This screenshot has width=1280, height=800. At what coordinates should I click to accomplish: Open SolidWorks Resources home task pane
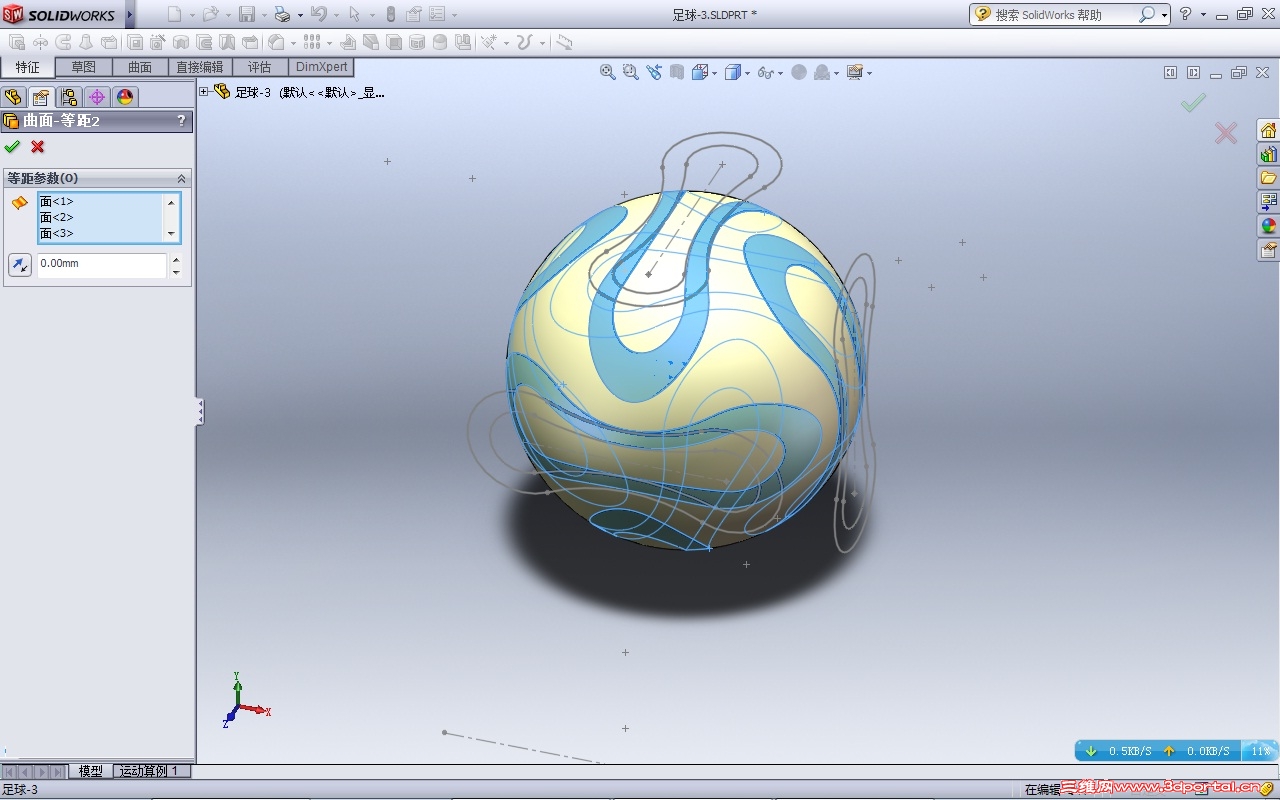coord(1269,131)
